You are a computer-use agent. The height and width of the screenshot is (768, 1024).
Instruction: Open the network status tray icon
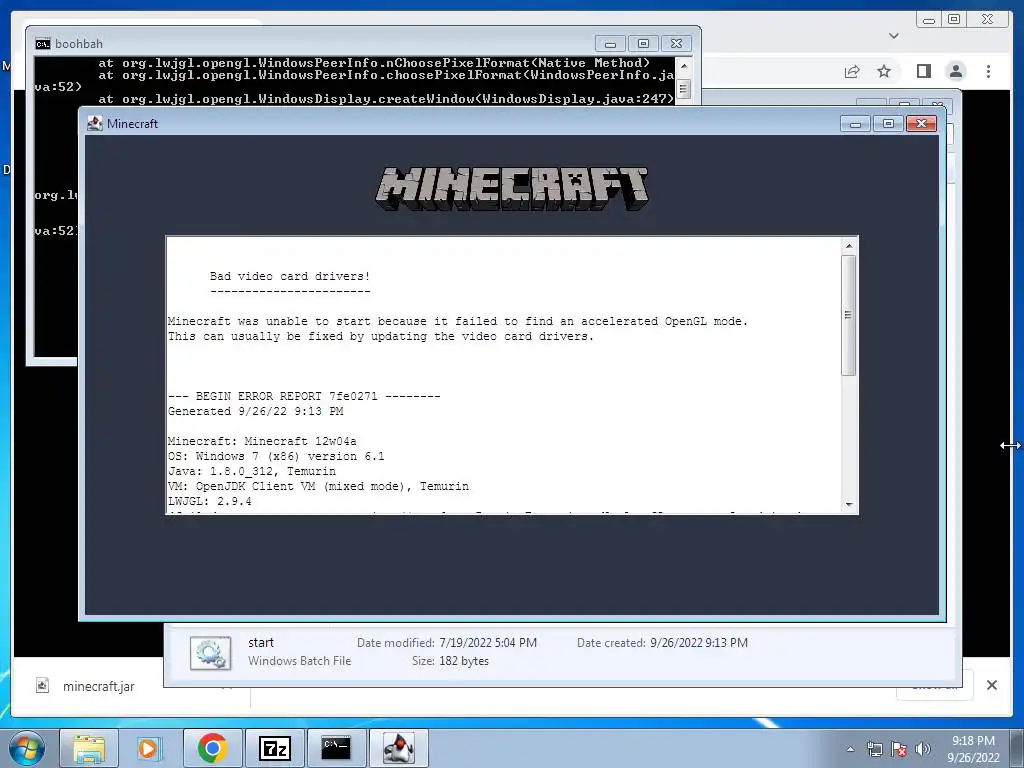(x=874, y=749)
